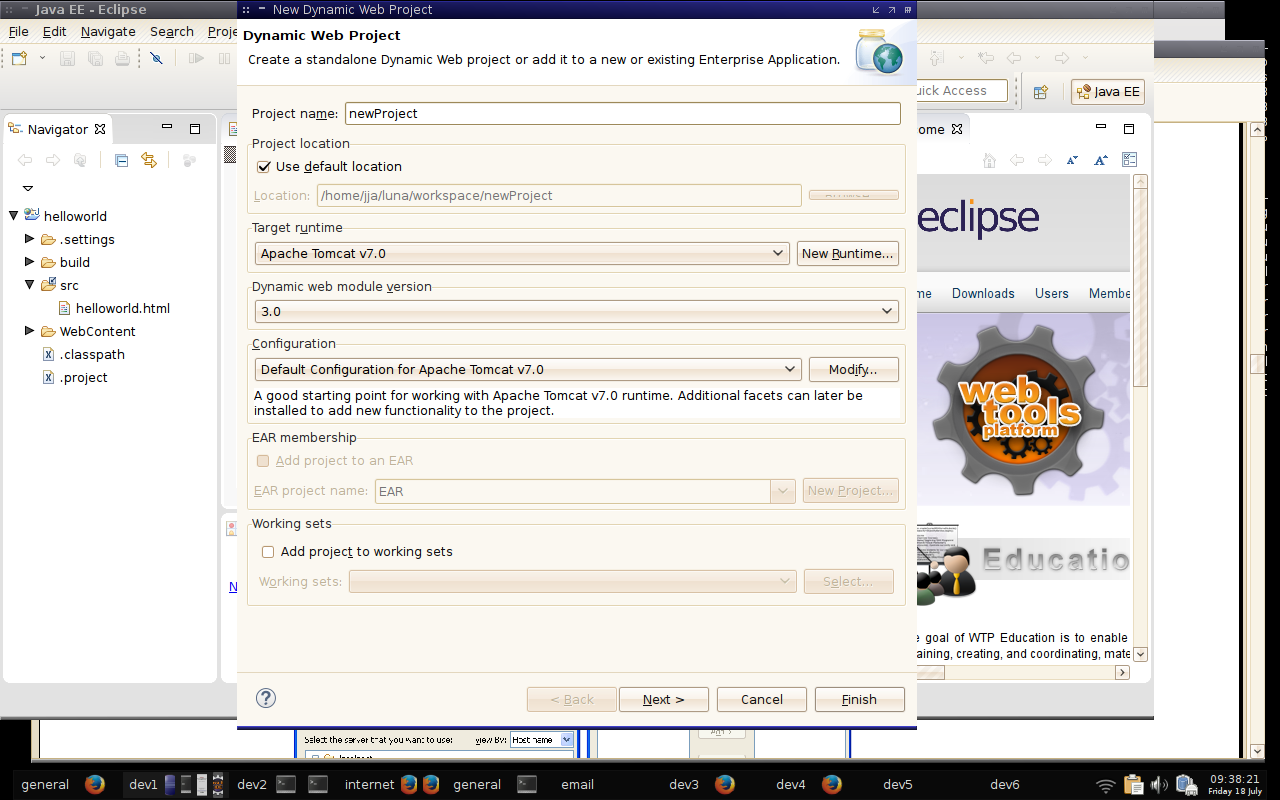Maximize the Welcome view panel
The height and width of the screenshot is (800, 1280).
tap(1129, 128)
